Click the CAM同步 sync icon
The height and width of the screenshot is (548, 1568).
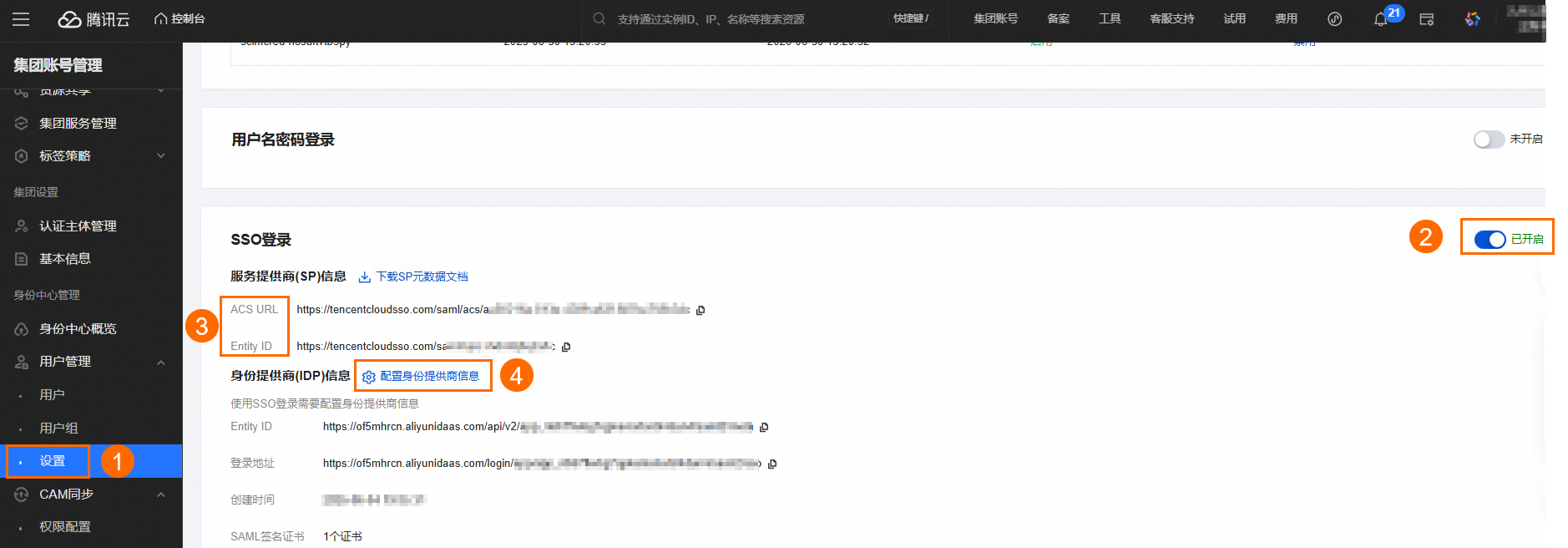click(x=22, y=495)
